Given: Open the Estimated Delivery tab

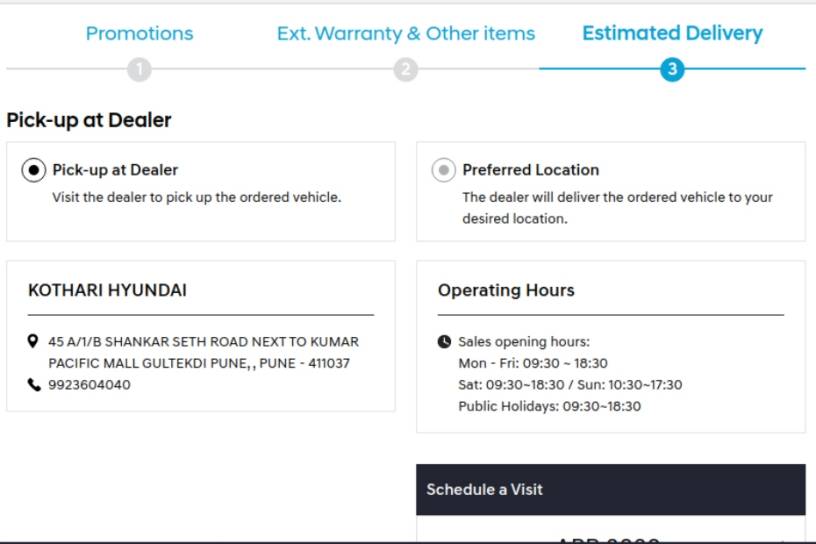Looking at the screenshot, I should pos(672,33).
